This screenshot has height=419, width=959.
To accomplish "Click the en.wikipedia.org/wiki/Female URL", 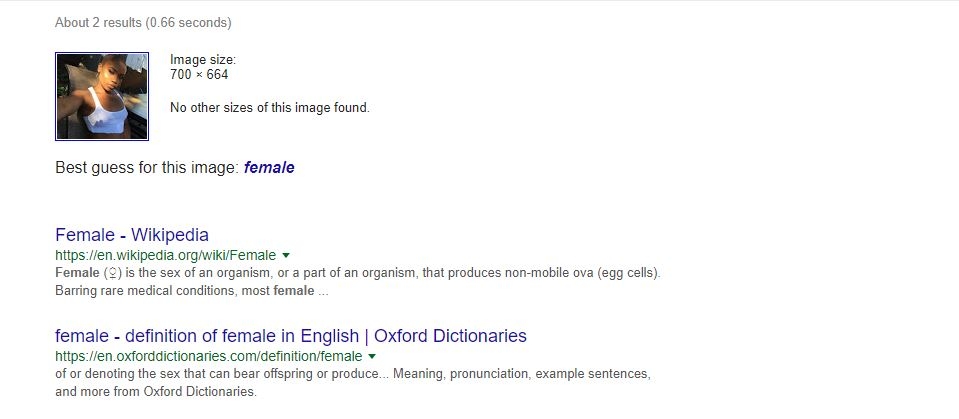I will pos(165,255).
